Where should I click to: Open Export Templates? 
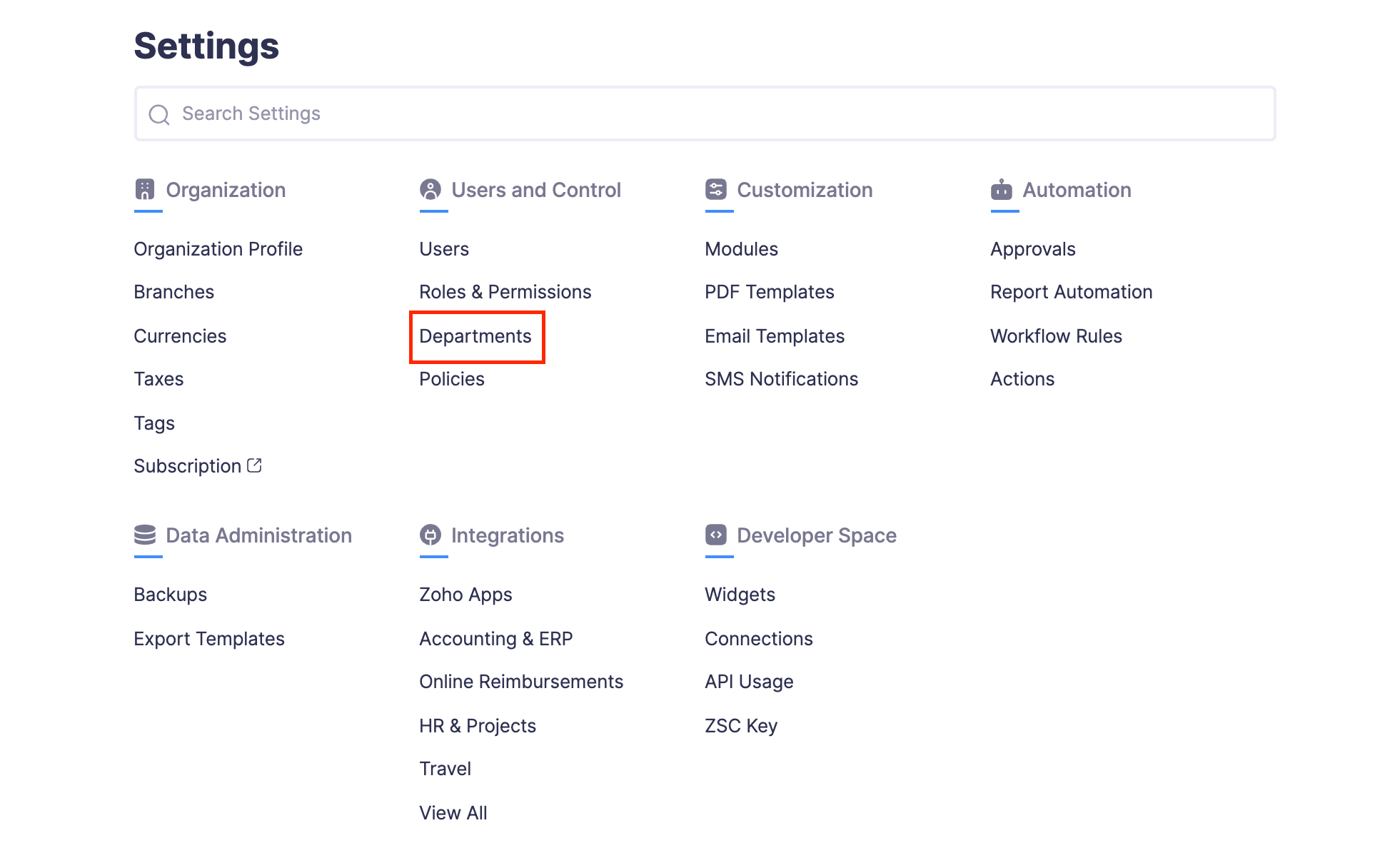(x=208, y=639)
